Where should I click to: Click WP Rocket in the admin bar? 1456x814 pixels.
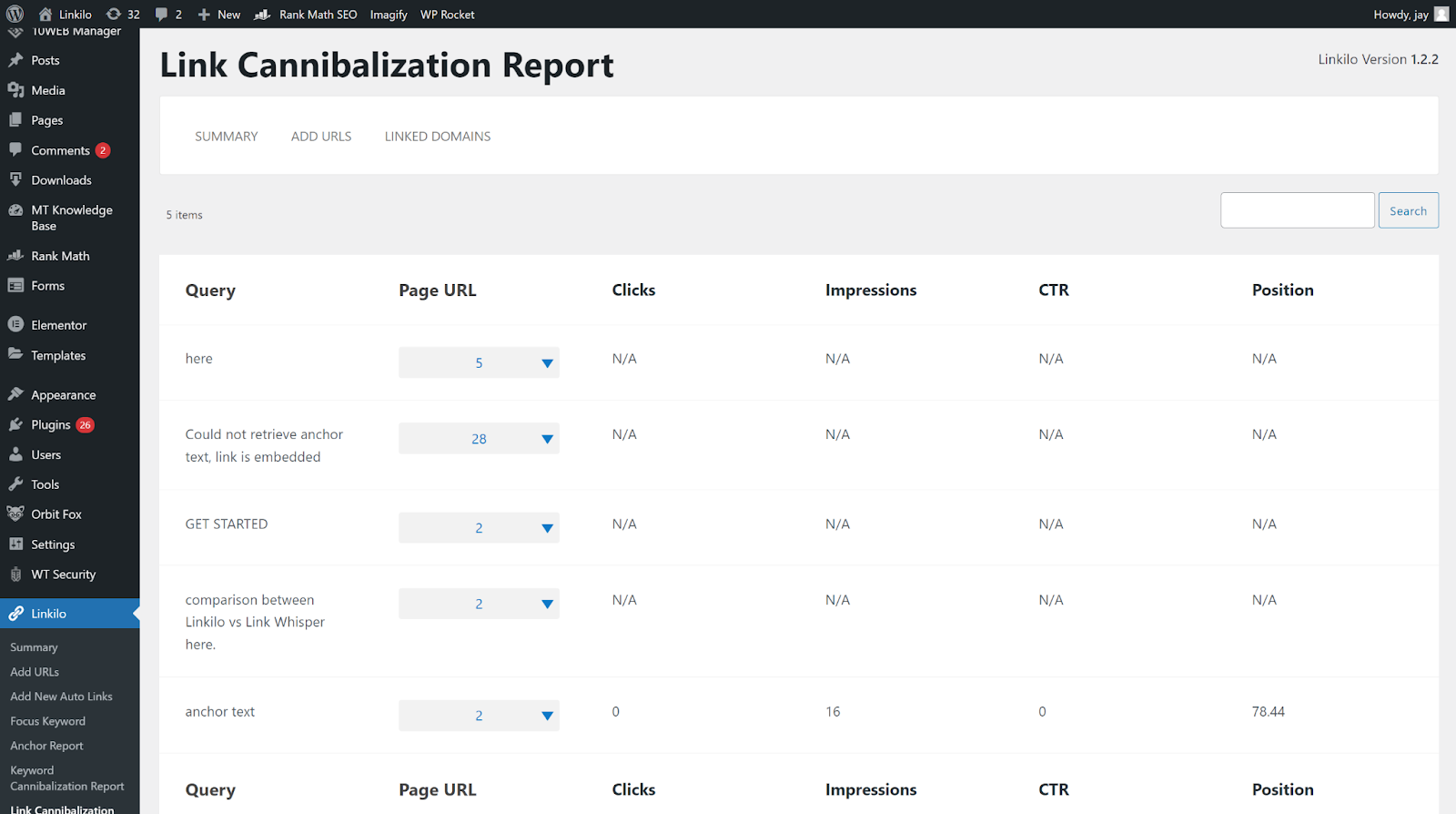click(448, 15)
